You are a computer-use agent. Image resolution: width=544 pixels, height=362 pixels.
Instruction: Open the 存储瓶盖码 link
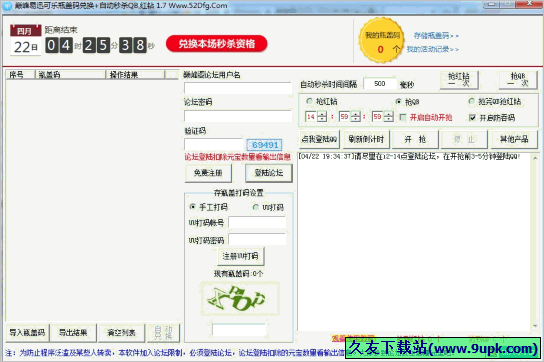tap(436, 36)
